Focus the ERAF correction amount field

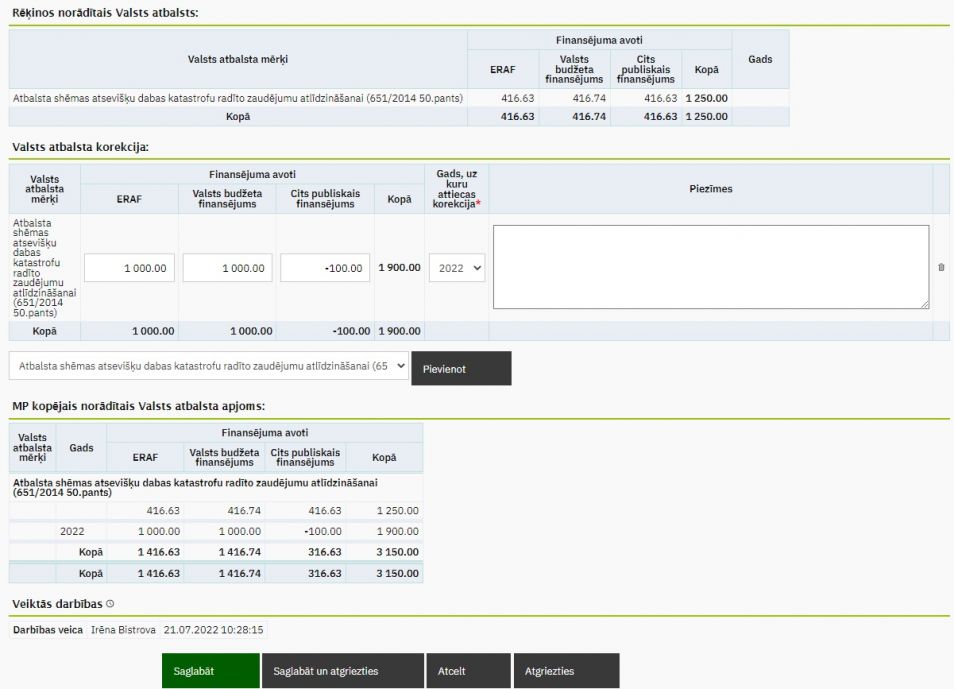[x=129, y=268]
